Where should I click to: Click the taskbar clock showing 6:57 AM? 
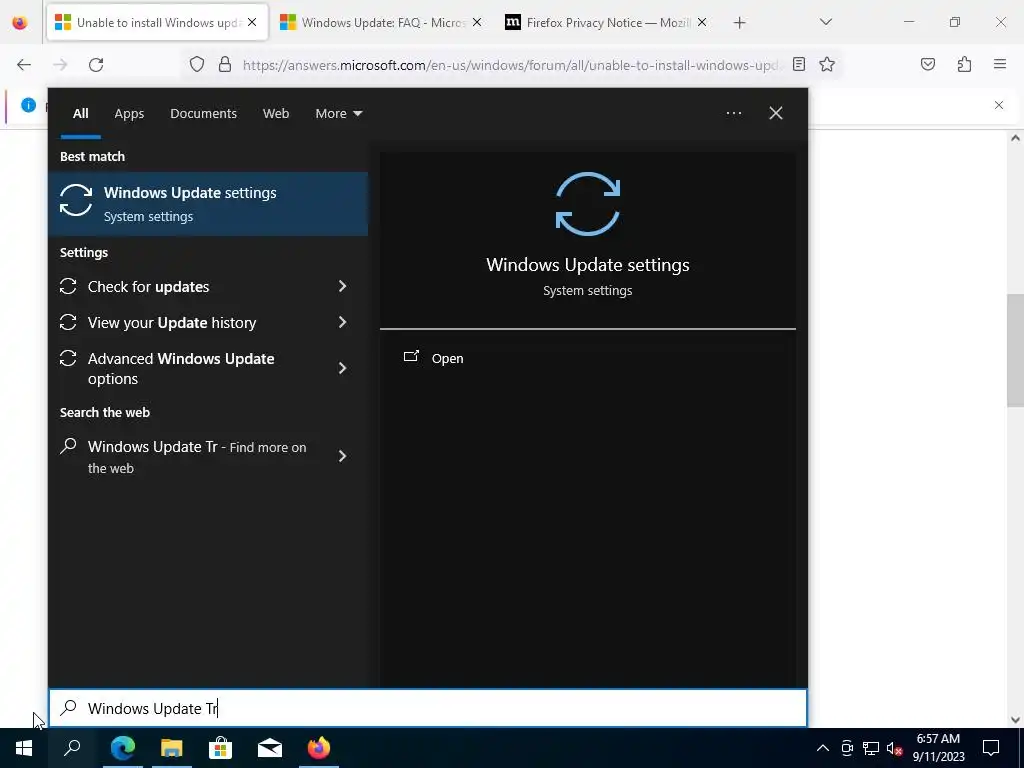938,748
